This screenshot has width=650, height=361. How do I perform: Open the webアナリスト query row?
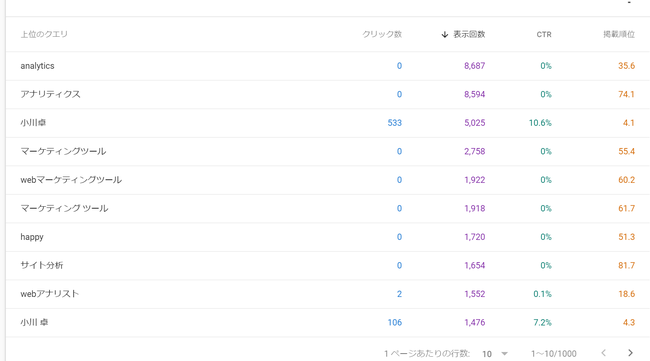coord(327,294)
